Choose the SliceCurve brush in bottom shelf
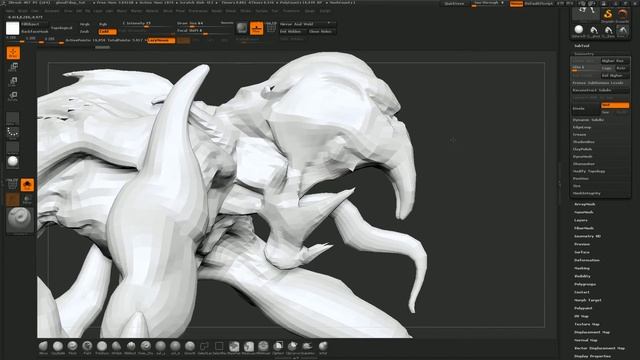 (x=307, y=348)
